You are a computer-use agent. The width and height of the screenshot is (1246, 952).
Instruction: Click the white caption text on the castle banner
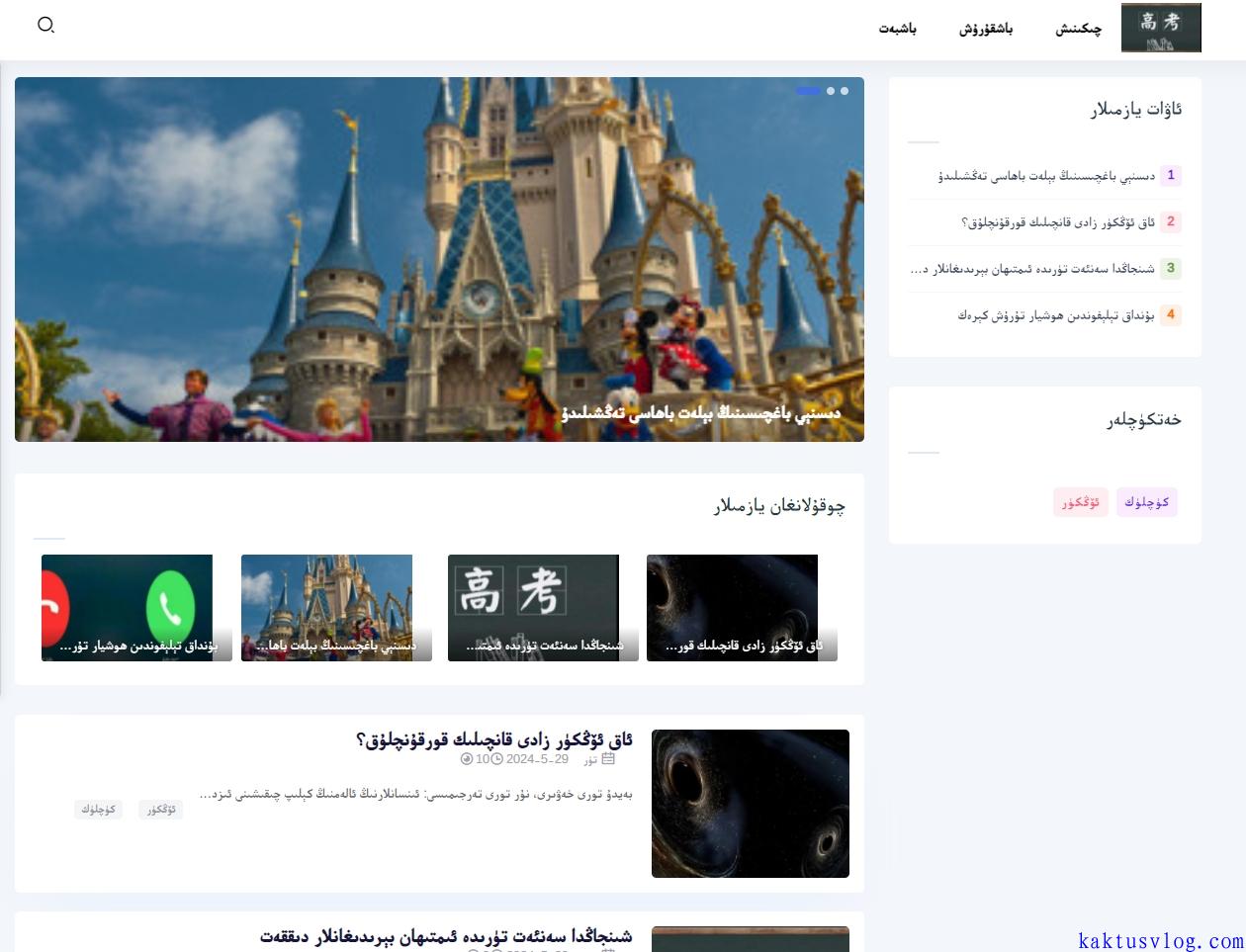(x=701, y=413)
